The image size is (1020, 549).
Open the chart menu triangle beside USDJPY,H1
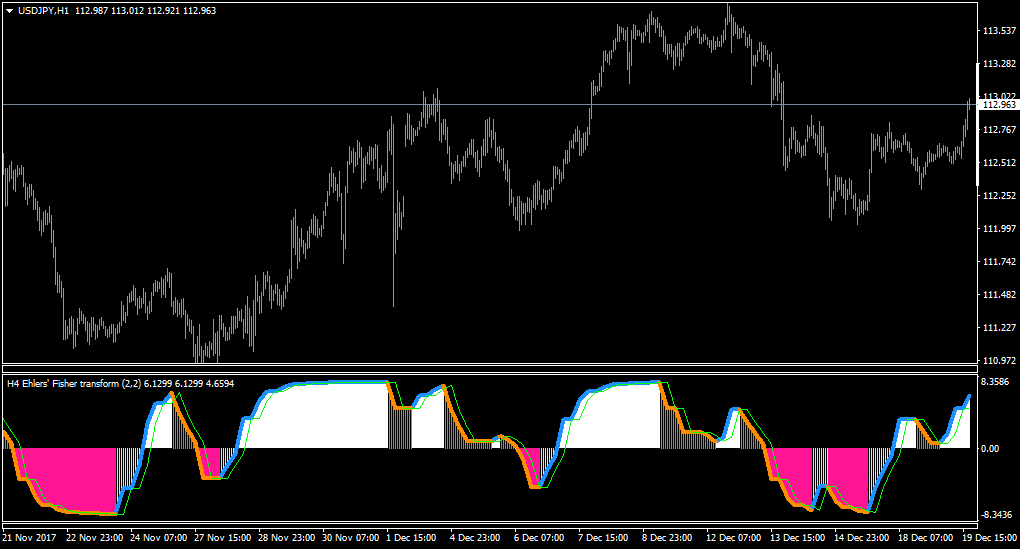pos(10,11)
